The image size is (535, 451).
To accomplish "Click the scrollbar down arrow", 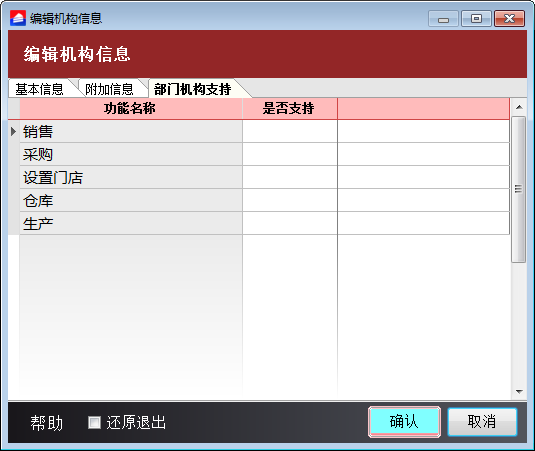I will coord(519,392).
